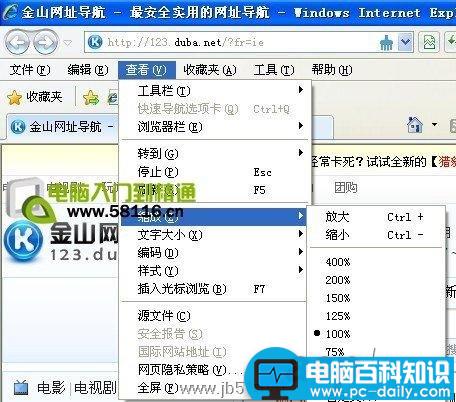Viewport: 456px width, 402px height.
Task: Select 放大 Ctrl + zoom in
Action: (x=376, y=217)
